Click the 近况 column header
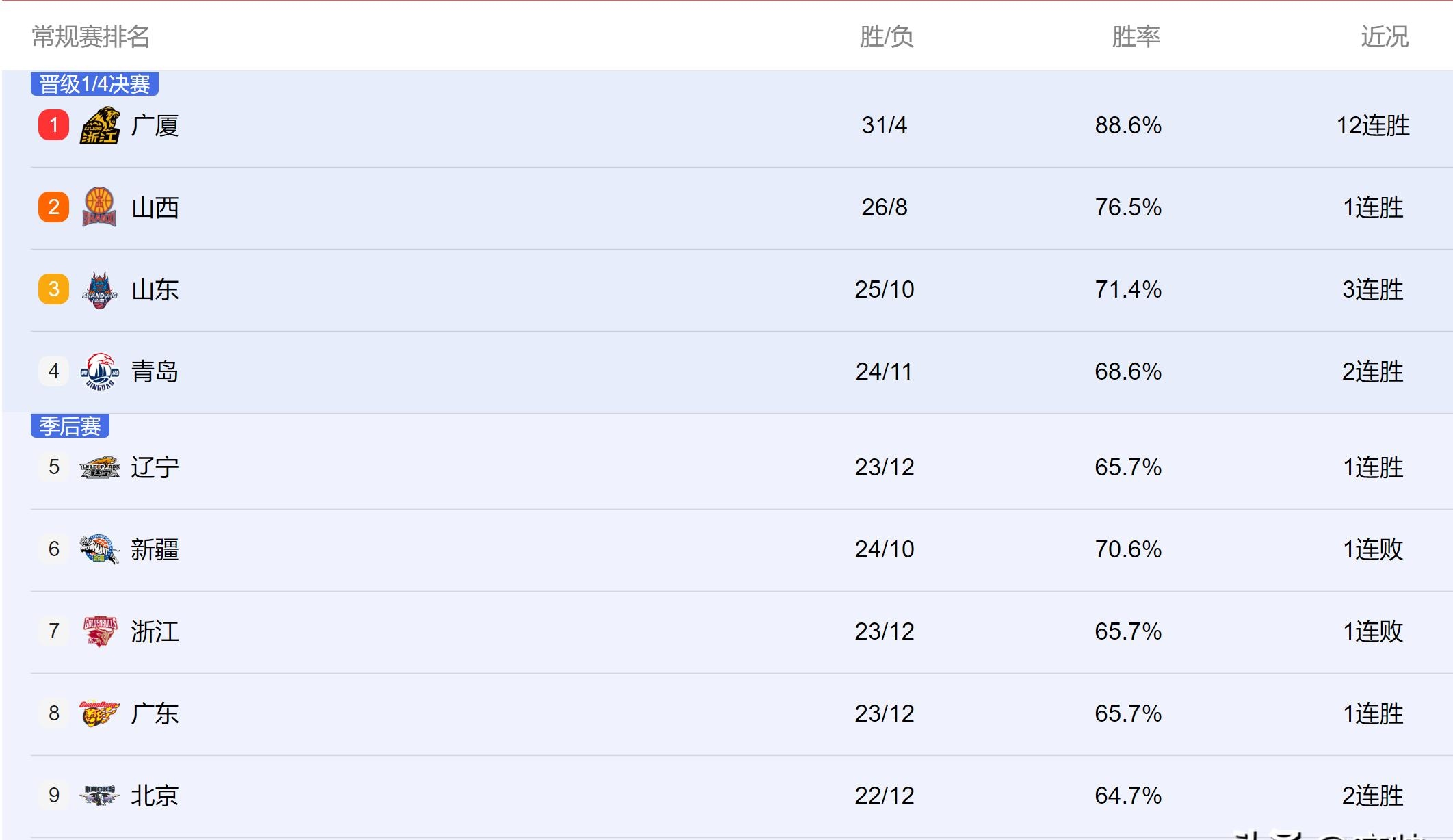The image size is (1453, 840). coord(1384,37)
